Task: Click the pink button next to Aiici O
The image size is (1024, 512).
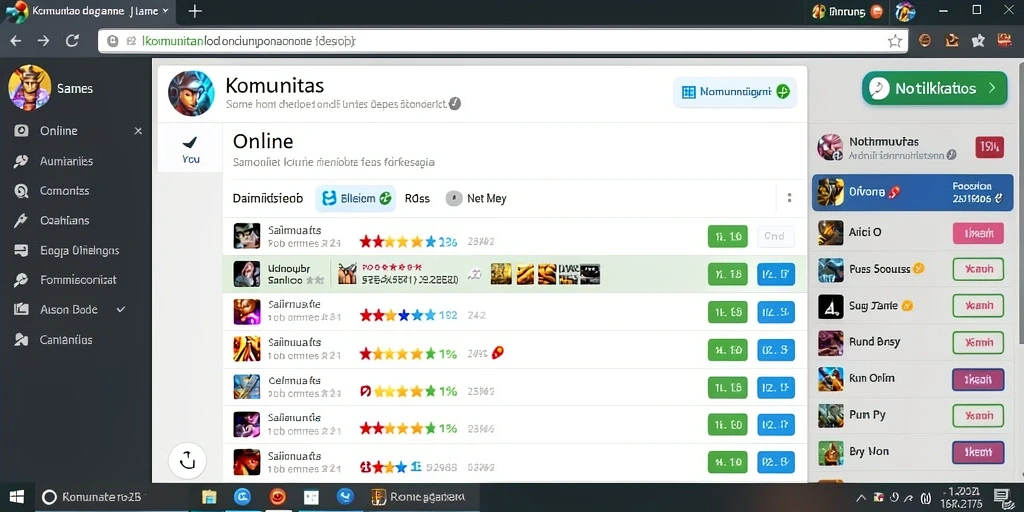Action: 978,232
